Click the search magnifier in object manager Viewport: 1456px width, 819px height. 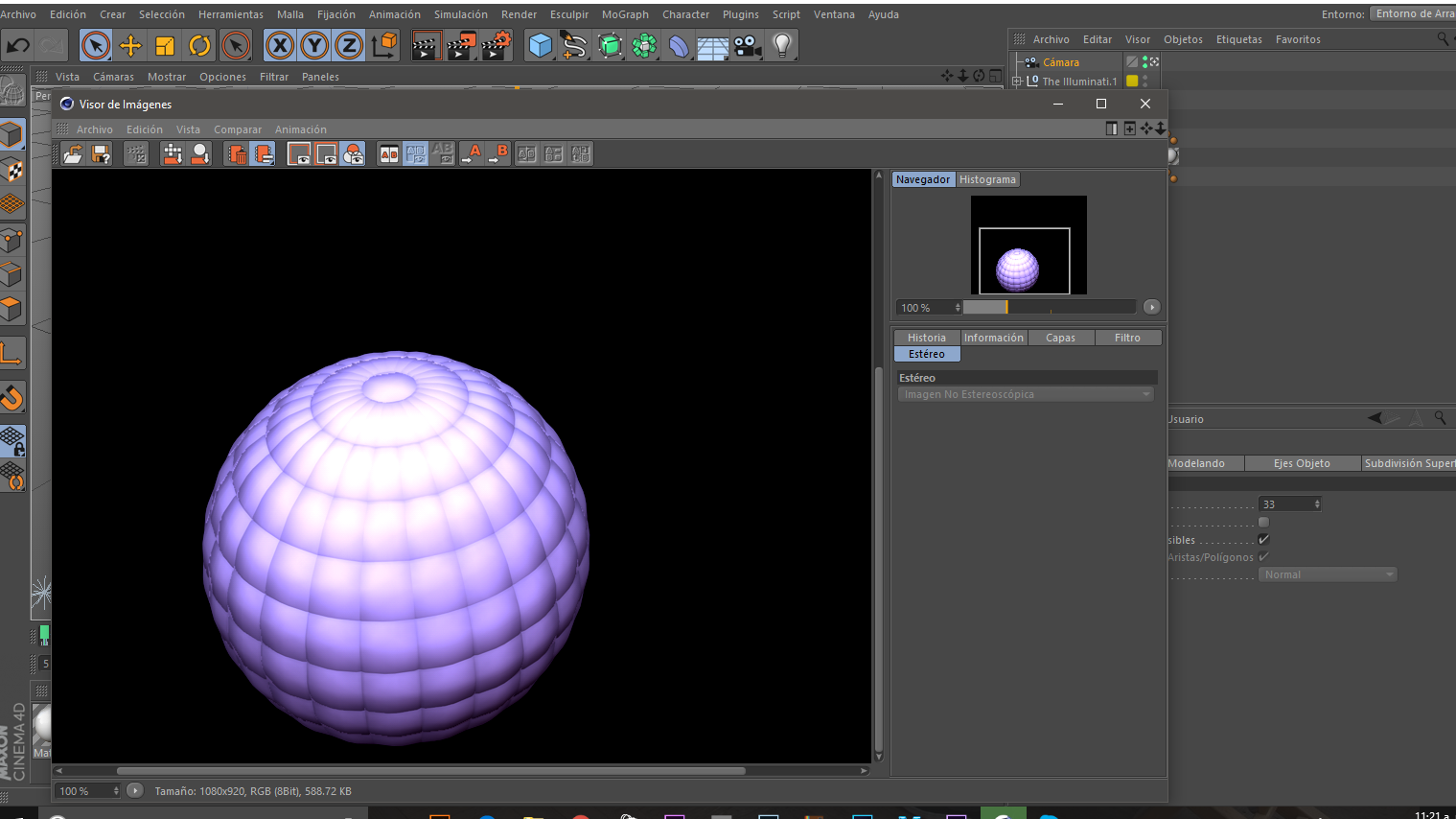(1443, 39)
